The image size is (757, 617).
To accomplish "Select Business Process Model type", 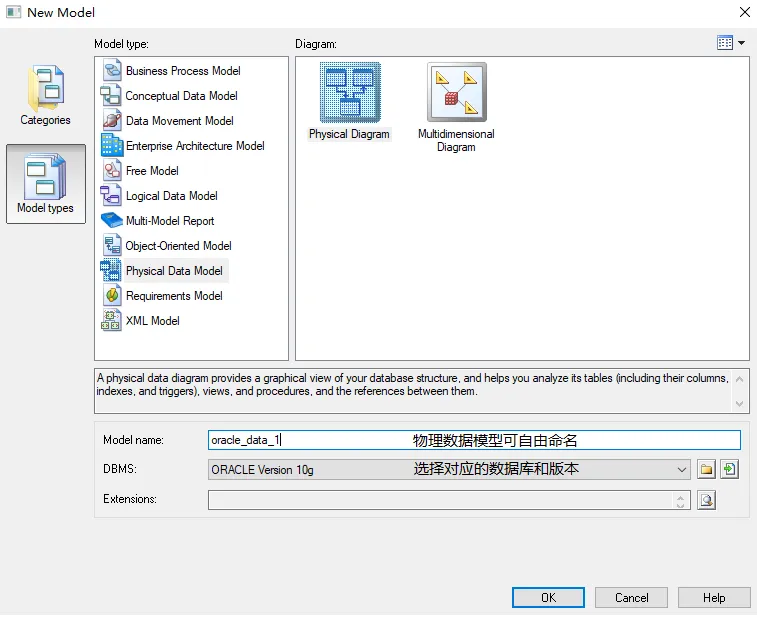I will coord(182,71).
